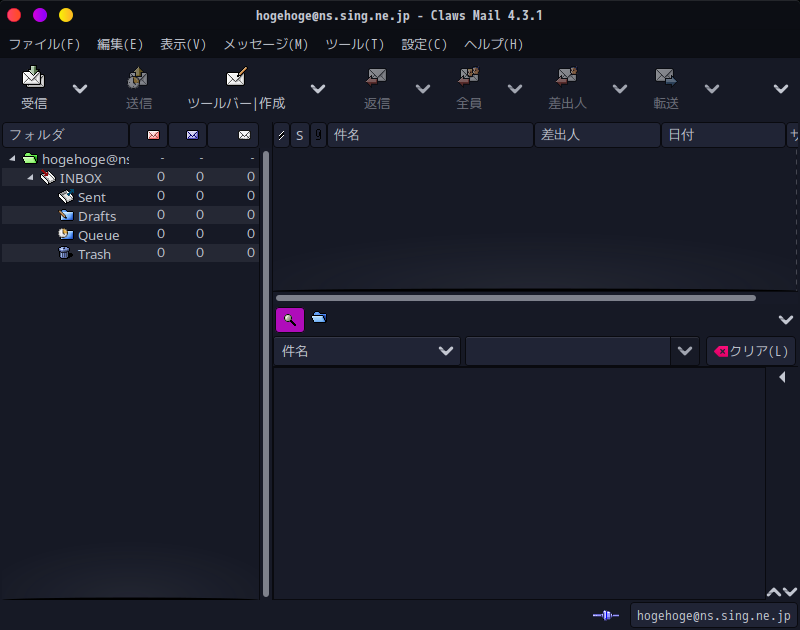Open the 受信 icon's dropdown arrow

coord(78,89)
